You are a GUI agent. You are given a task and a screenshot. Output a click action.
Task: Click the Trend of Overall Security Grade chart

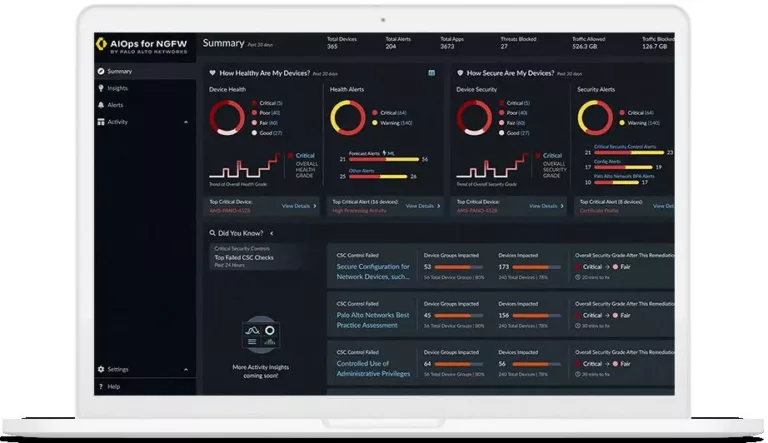tap(492, 166)
